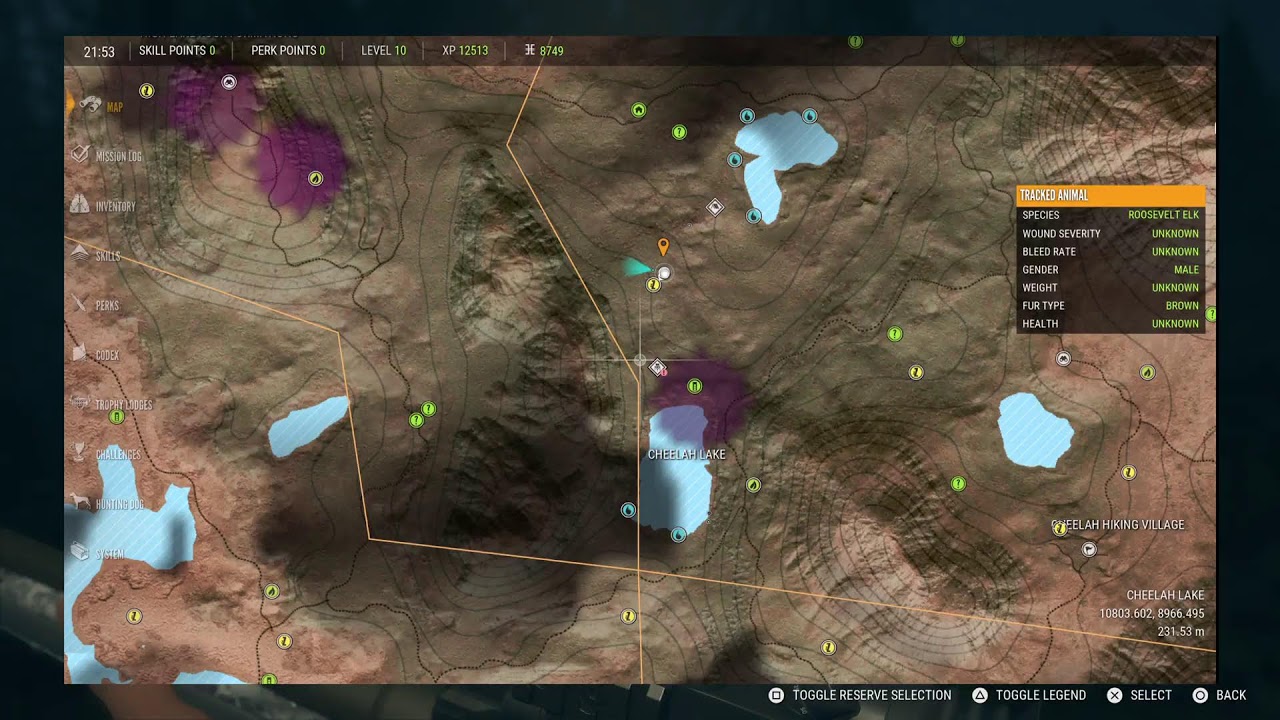Viewport: 1280px width, 720px height.
Task: Select the Trophy Lodges trophy icon
Action: [80, 404]
